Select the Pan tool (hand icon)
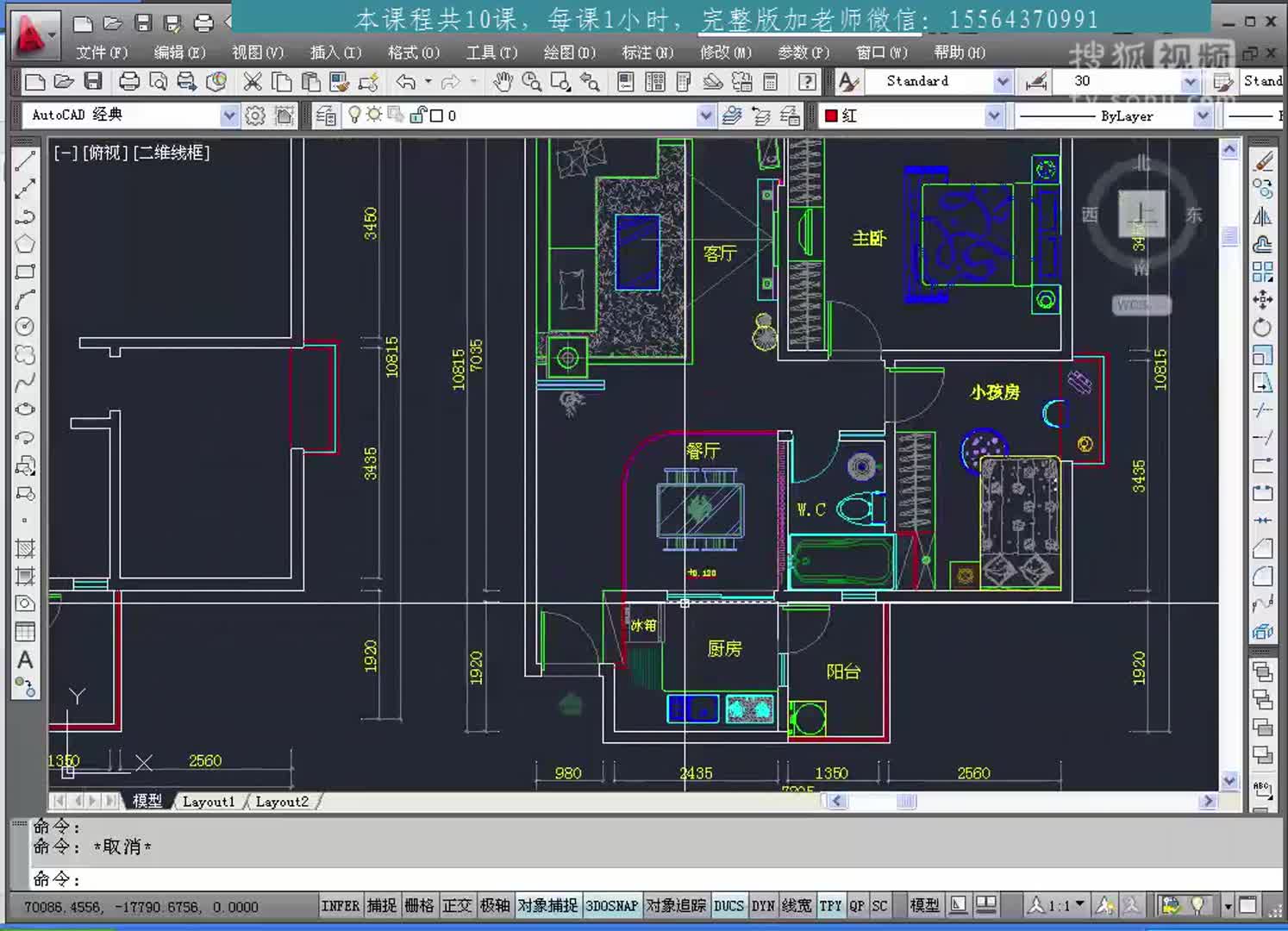This screenshot has width=1288, height=931. point(503,81)
